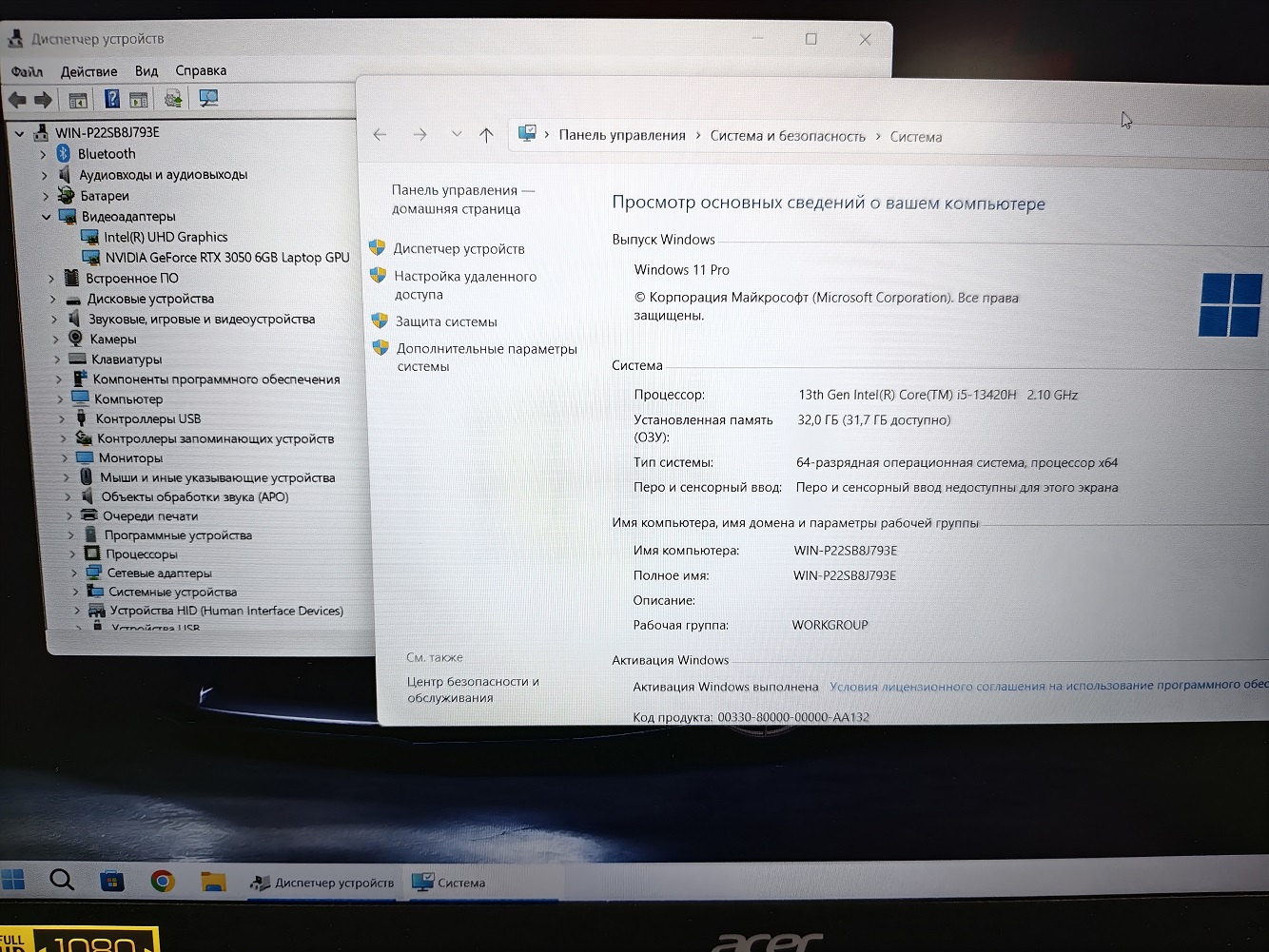Open the Защита системы link
This screenshot has height=952, width=1269.
(x=446, y=321)
